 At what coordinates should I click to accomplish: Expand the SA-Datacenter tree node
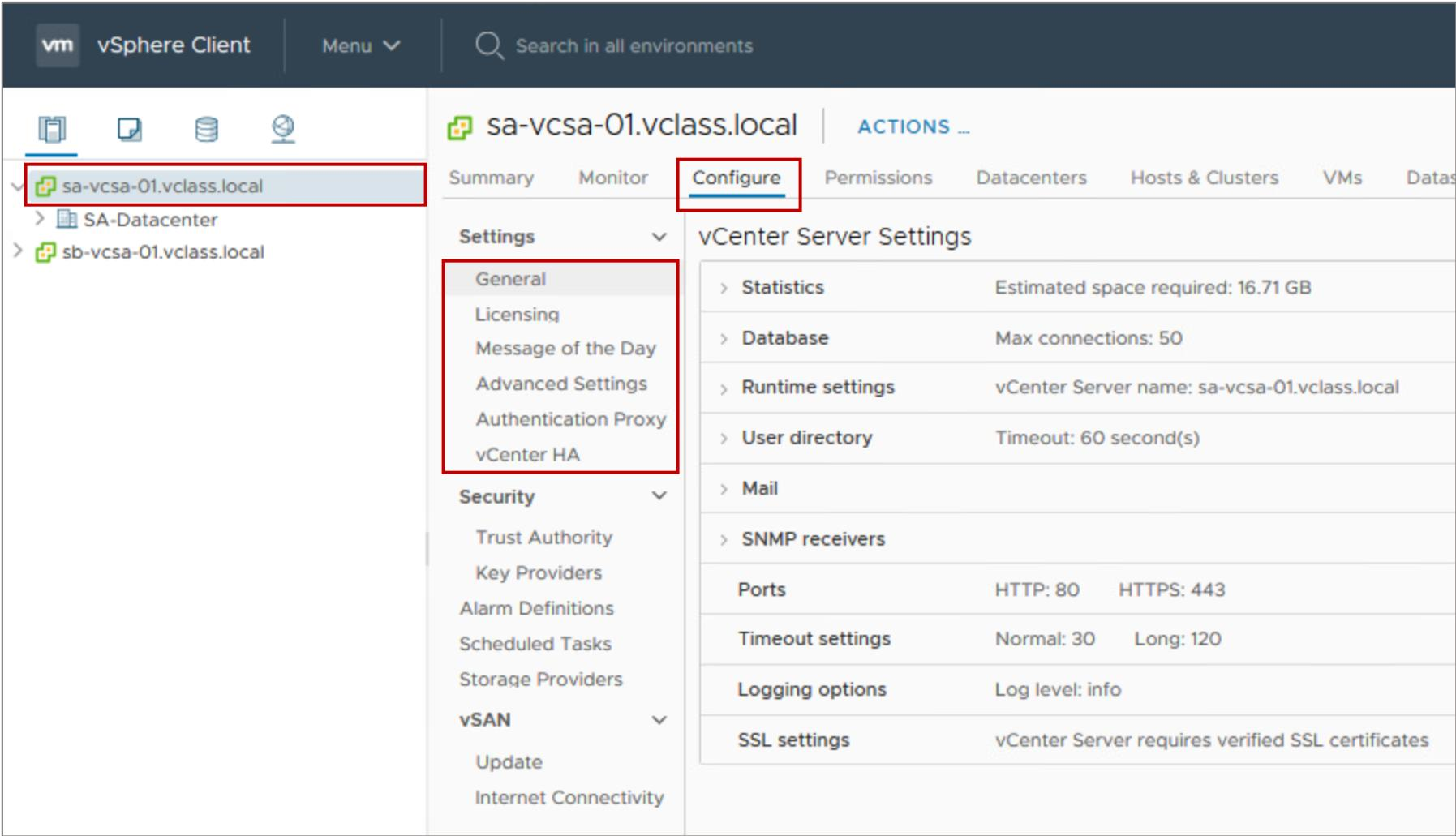[39, 218]
